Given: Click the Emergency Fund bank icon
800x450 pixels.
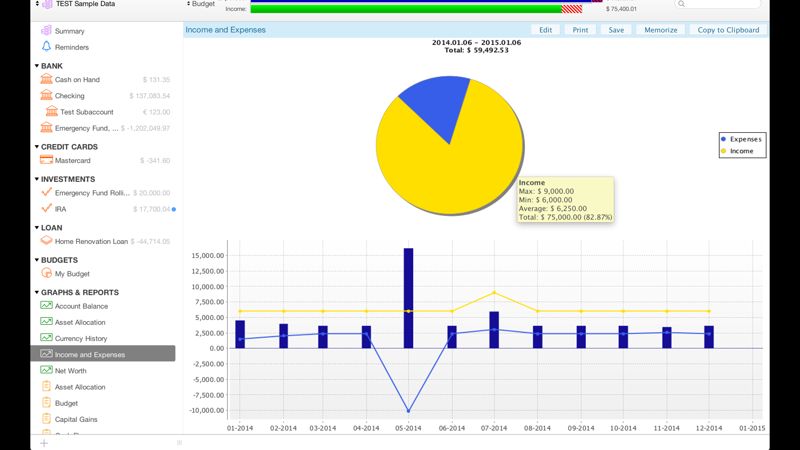Looking at the screenshot, I should [46, 128].
